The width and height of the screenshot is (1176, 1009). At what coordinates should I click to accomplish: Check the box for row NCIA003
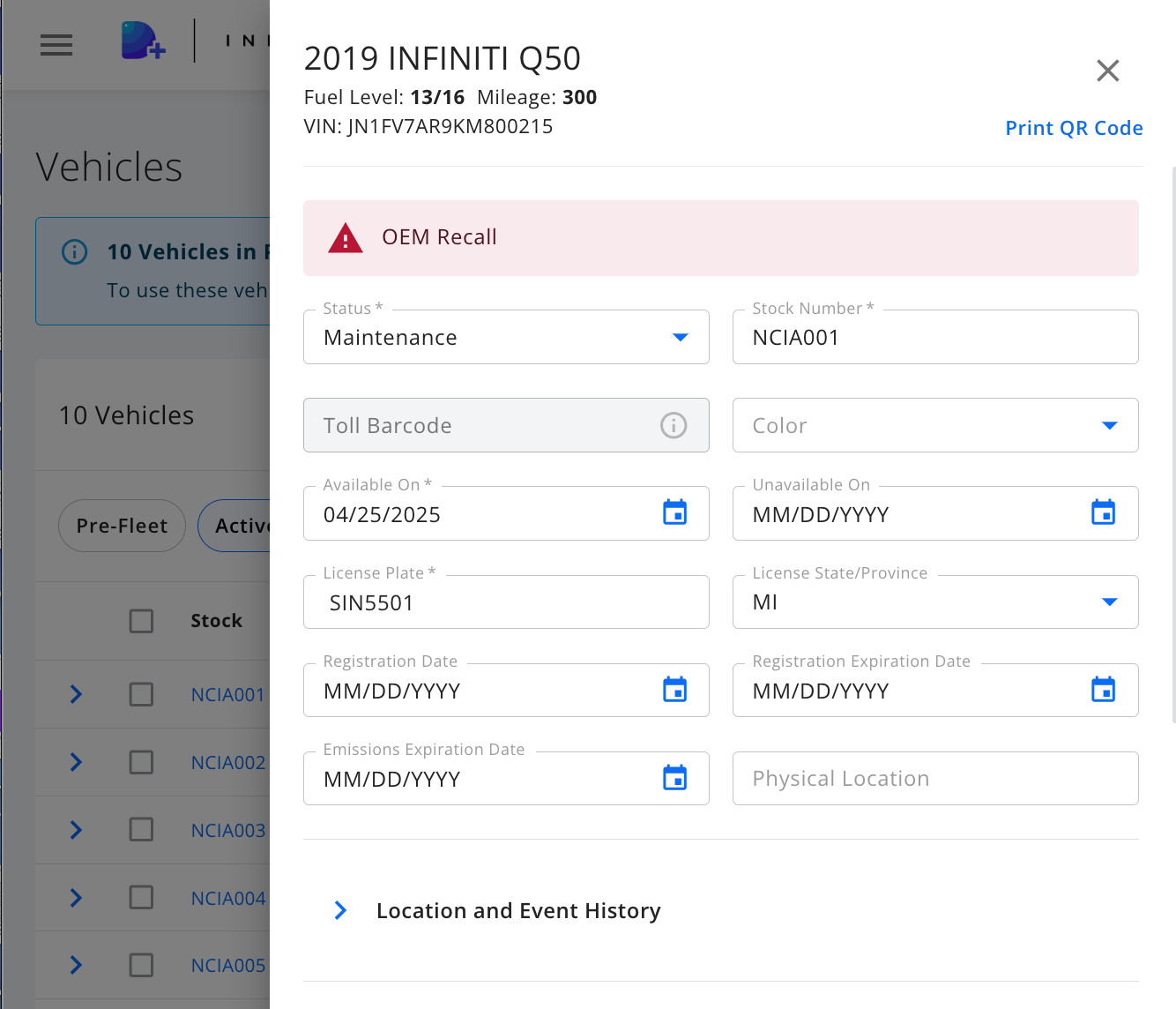pos(141,830)
